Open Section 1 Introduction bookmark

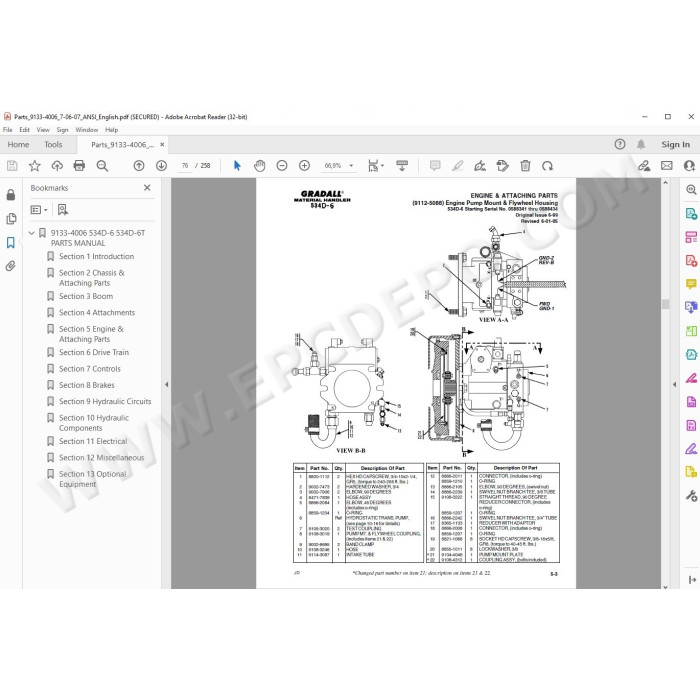pyautogui.click(x=96, y=257)
